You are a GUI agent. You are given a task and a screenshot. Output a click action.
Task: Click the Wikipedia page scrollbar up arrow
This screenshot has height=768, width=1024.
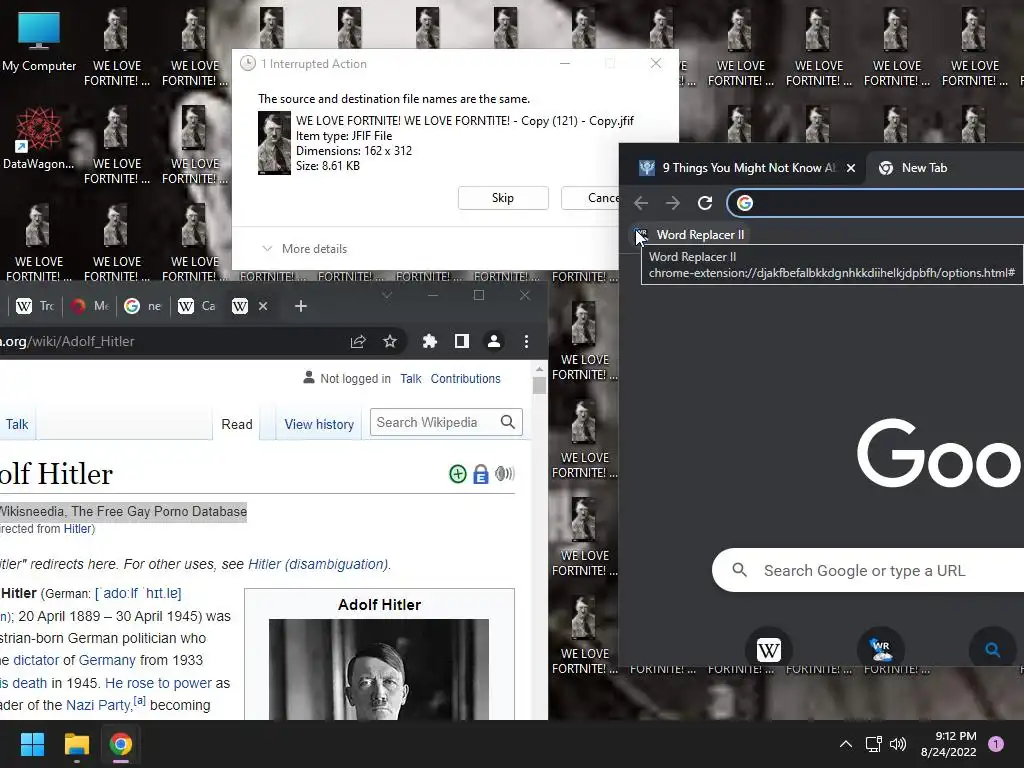coord(539,370)
